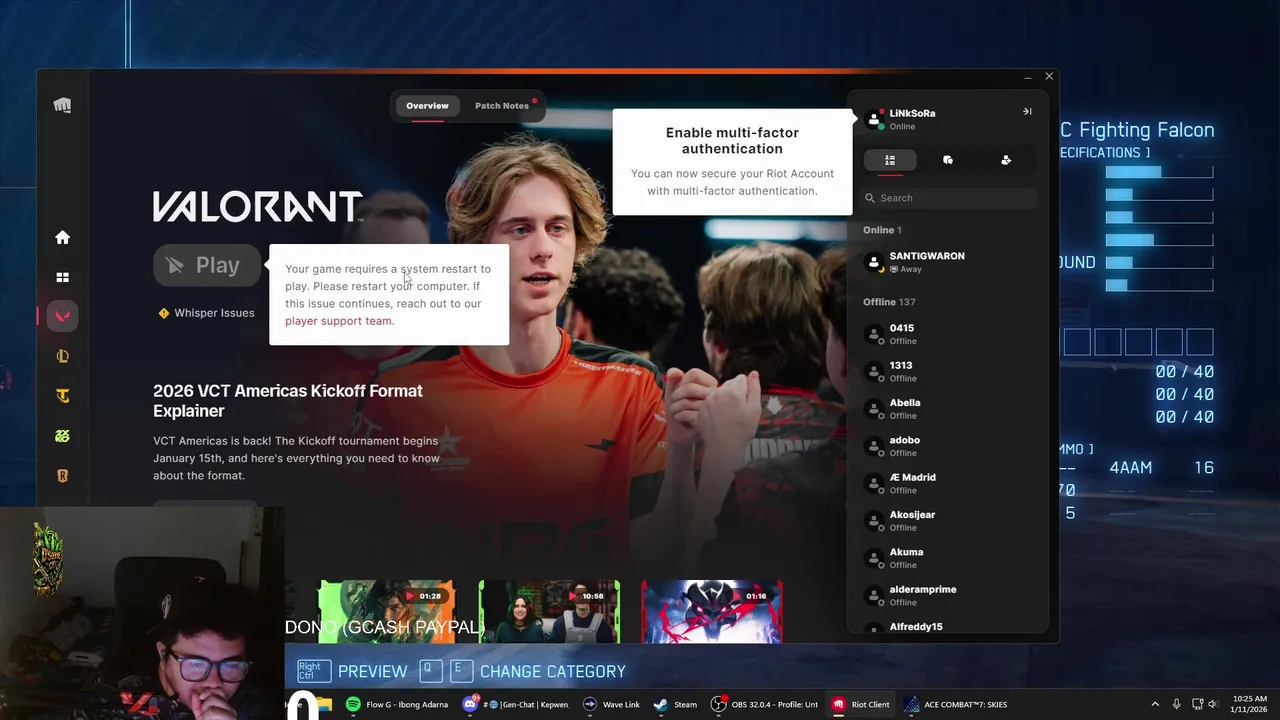The width and height of the screenshot is (1280, 720).
Task: Click SANTIGWARON friend avatar
Action: coord(874,262)
